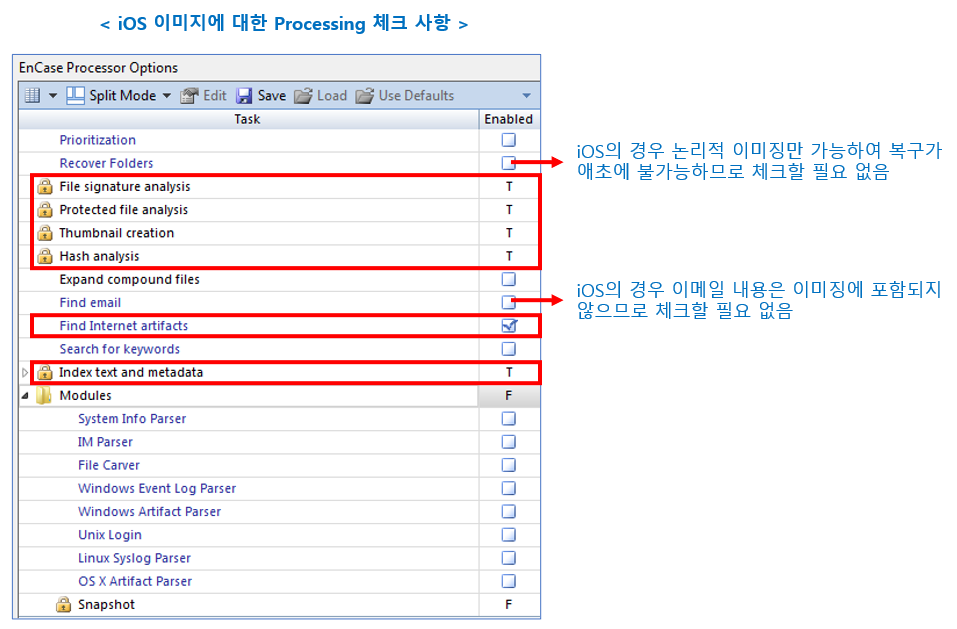
Task: Enable the Recover Folders checkbox
Action: tap(508, 163)
